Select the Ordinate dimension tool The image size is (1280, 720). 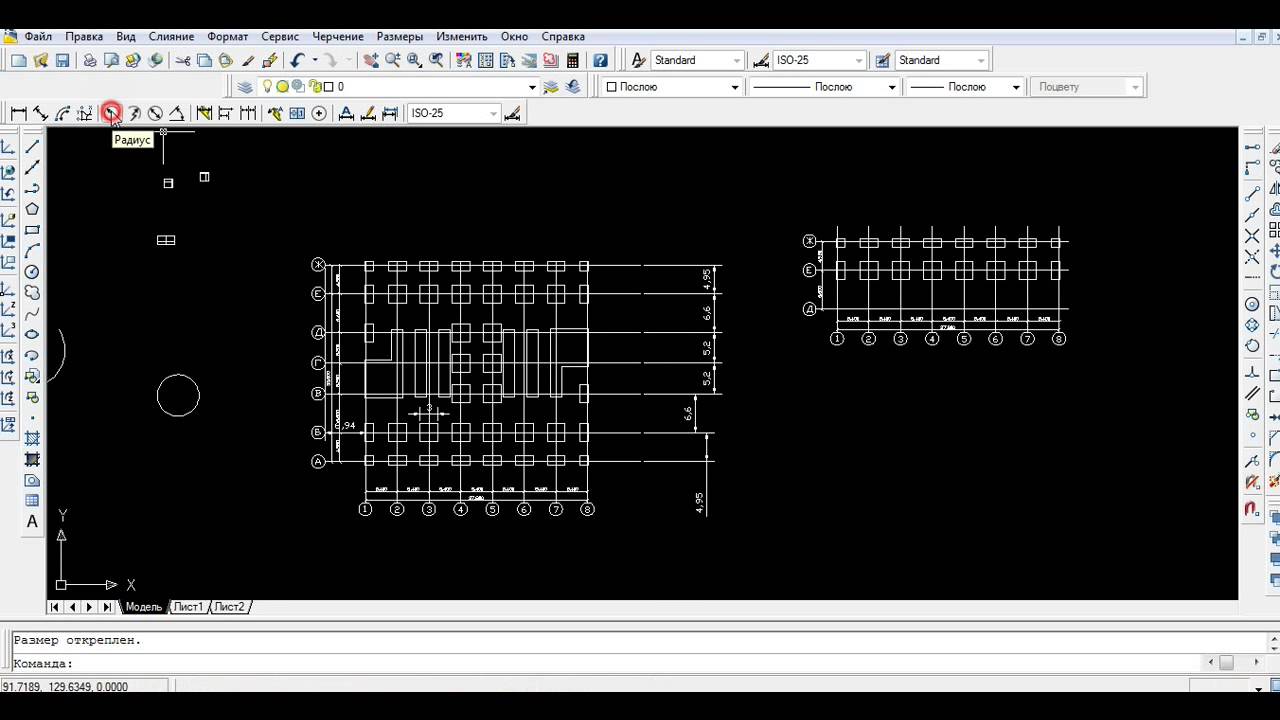point(85,113)
